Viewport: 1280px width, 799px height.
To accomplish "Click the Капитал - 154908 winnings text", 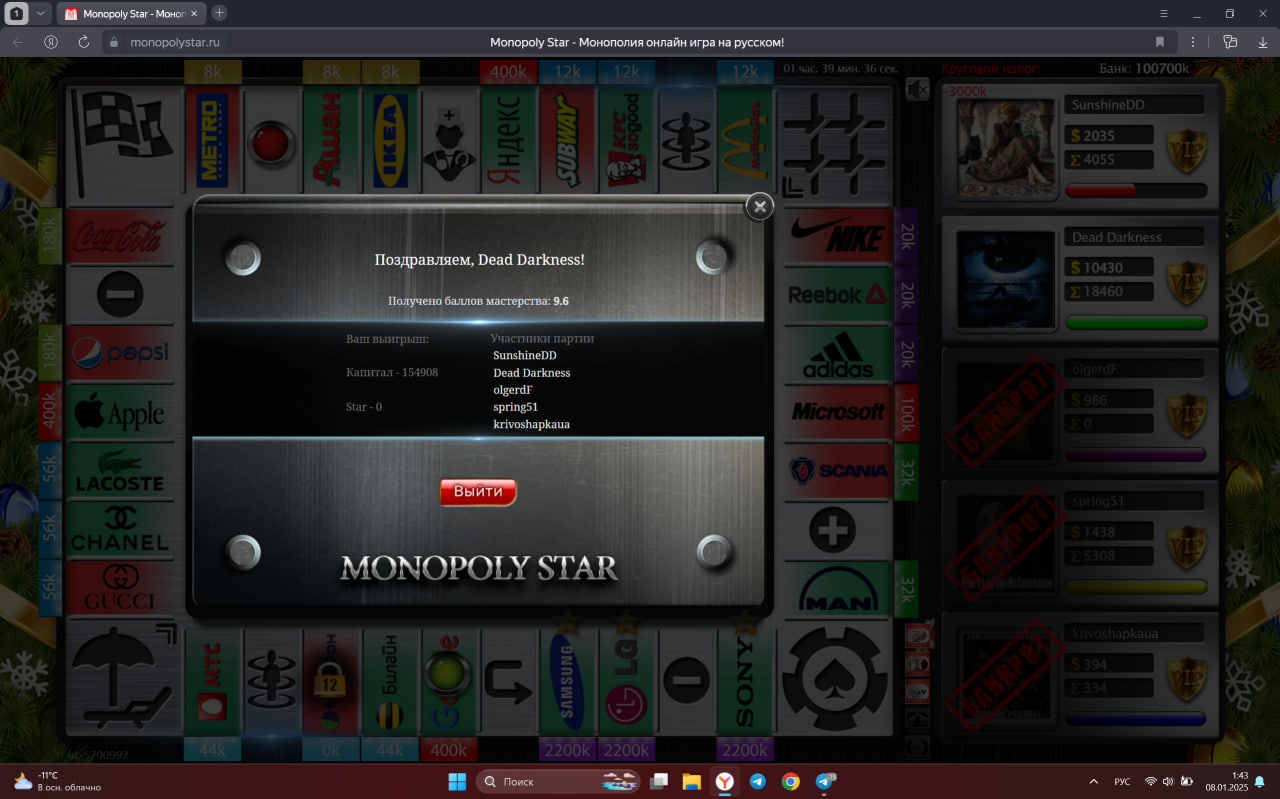I will click(392, 372).
